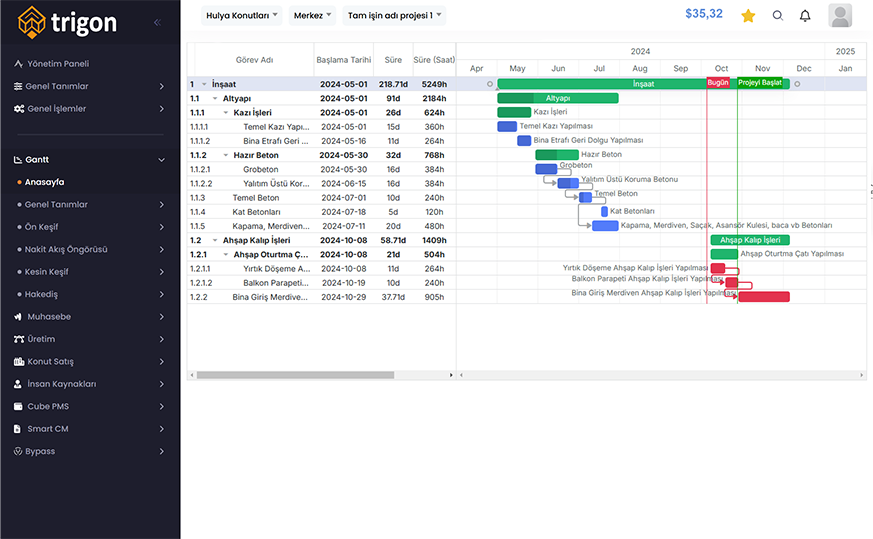Select the Kat Betonları task row
The height and width of the screenshot is (539, 873).
point(321,212)
